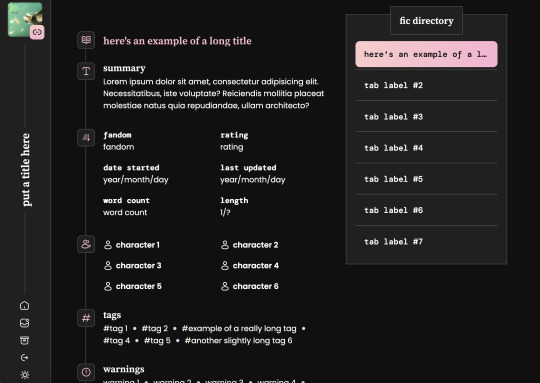Click the "#tag 2" tag
The width and height of the screenshot is (540, 383).
[155, 329]
